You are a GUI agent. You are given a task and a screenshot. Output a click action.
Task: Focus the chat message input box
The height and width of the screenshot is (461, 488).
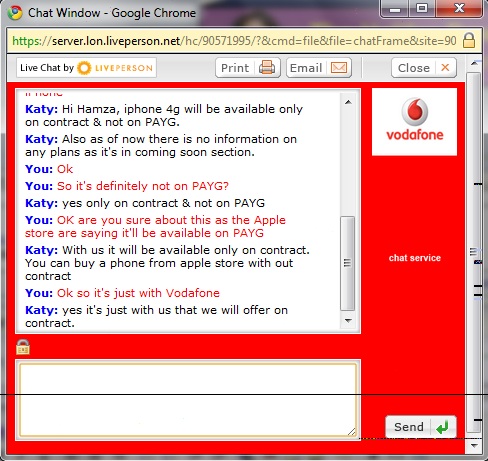(x=188, y=400)
